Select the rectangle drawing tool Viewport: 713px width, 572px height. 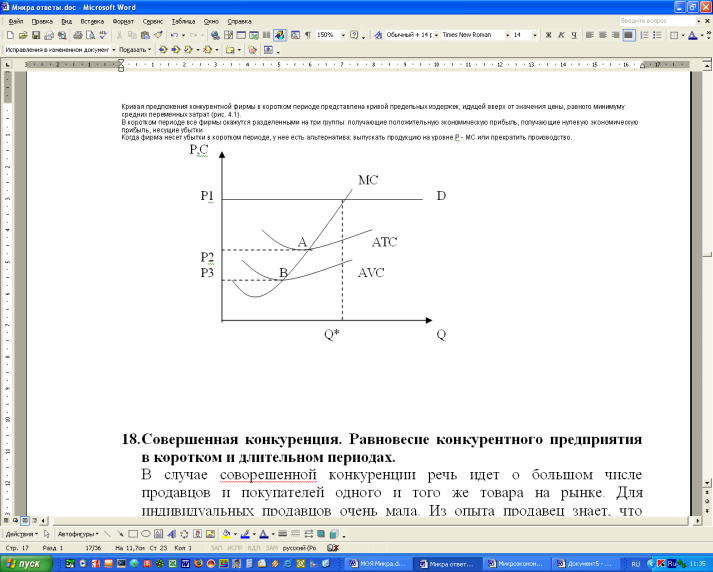(x=133, y=534)
